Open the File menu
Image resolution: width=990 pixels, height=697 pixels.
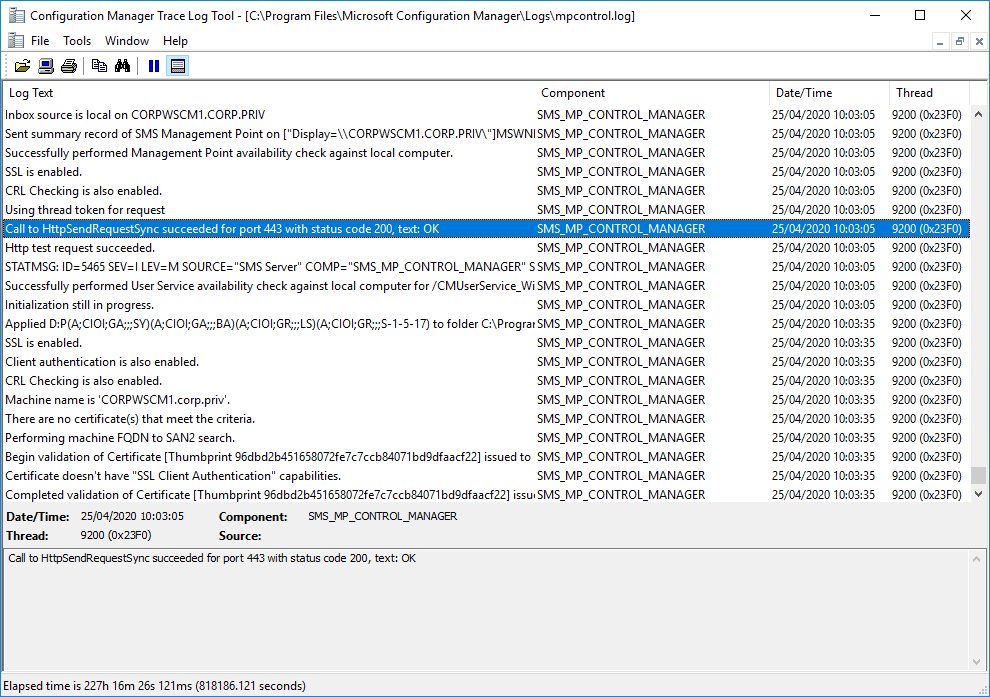pos(40,41)
